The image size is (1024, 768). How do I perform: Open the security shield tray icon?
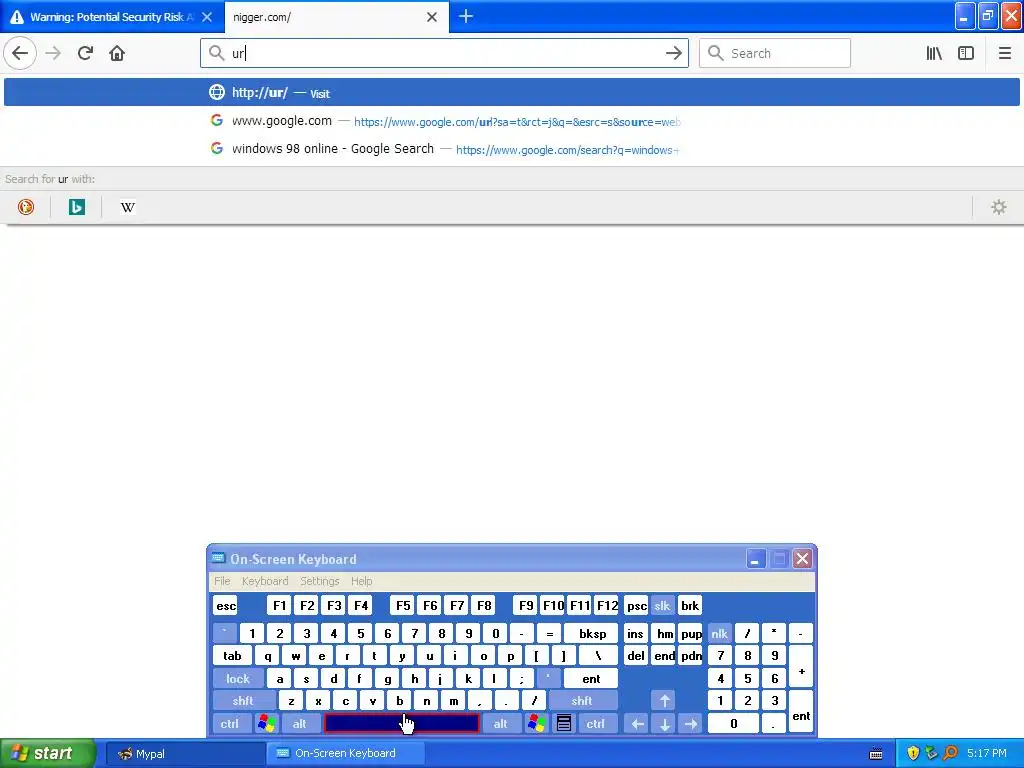(913, 754)
